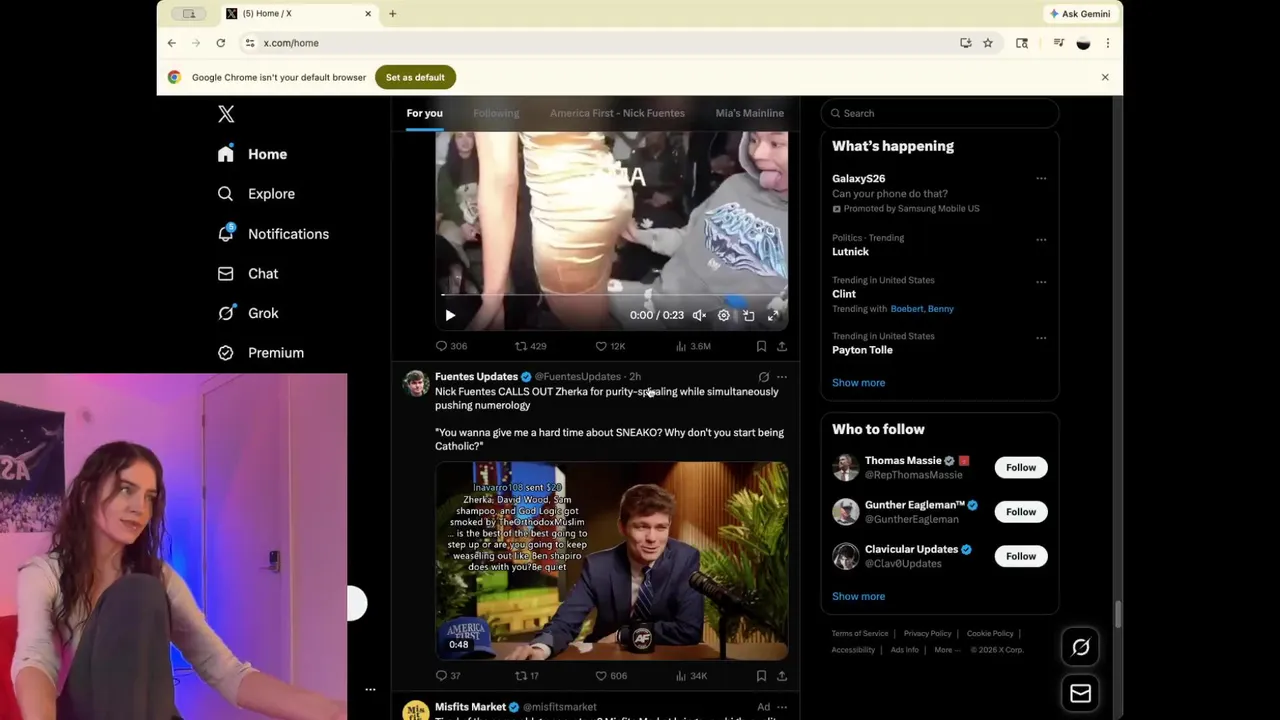Open Premium in the sidebar
1280x720 pixels.
coord(261,353)
